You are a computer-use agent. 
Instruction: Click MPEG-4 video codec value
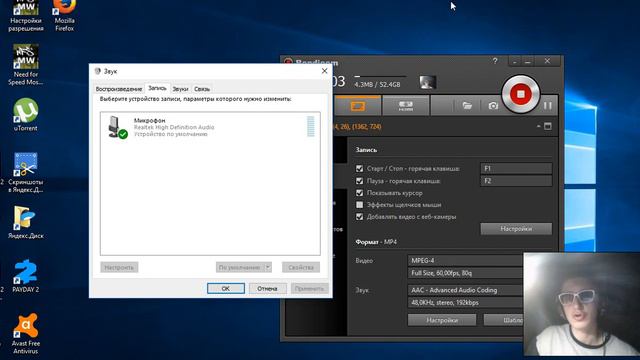465,260
